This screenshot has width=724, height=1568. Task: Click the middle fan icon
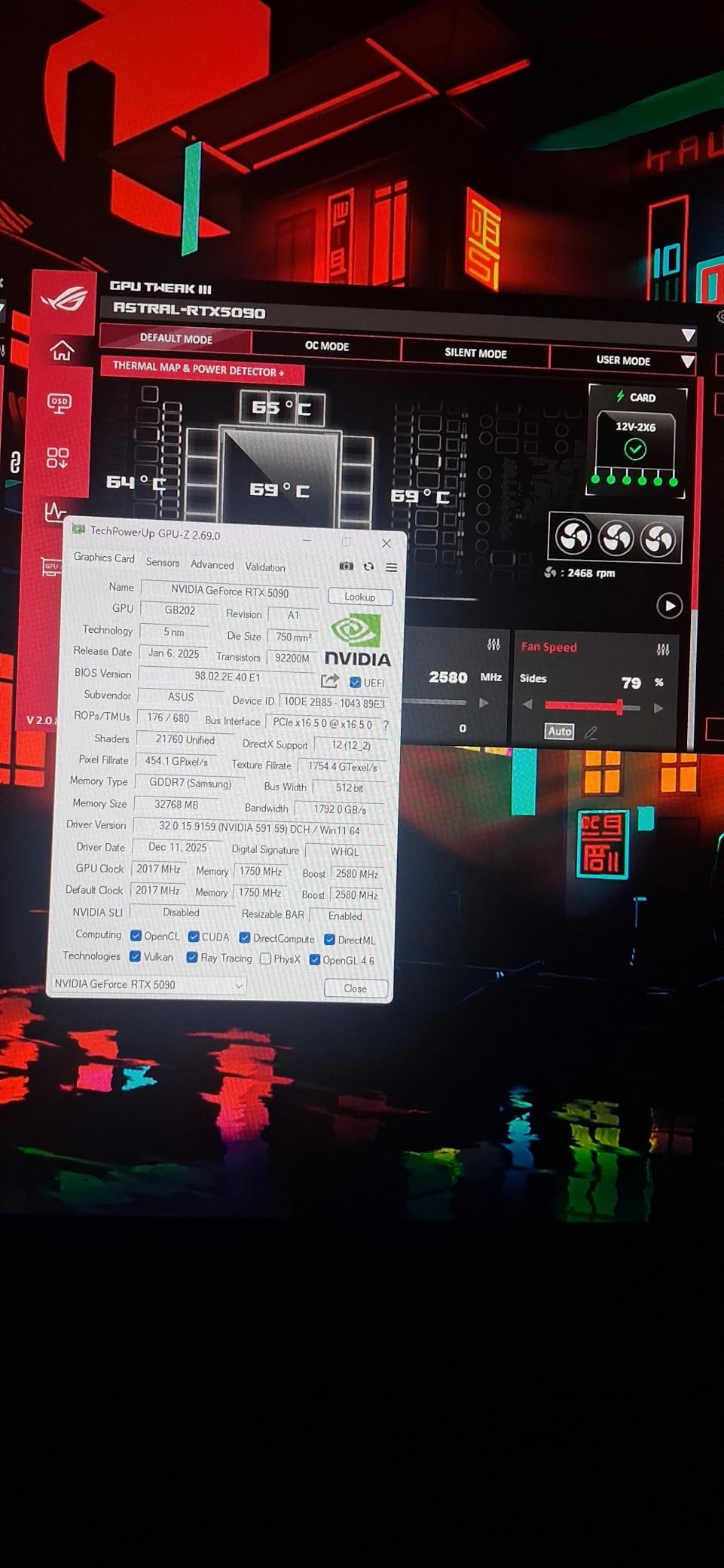[x=616, y=538]
